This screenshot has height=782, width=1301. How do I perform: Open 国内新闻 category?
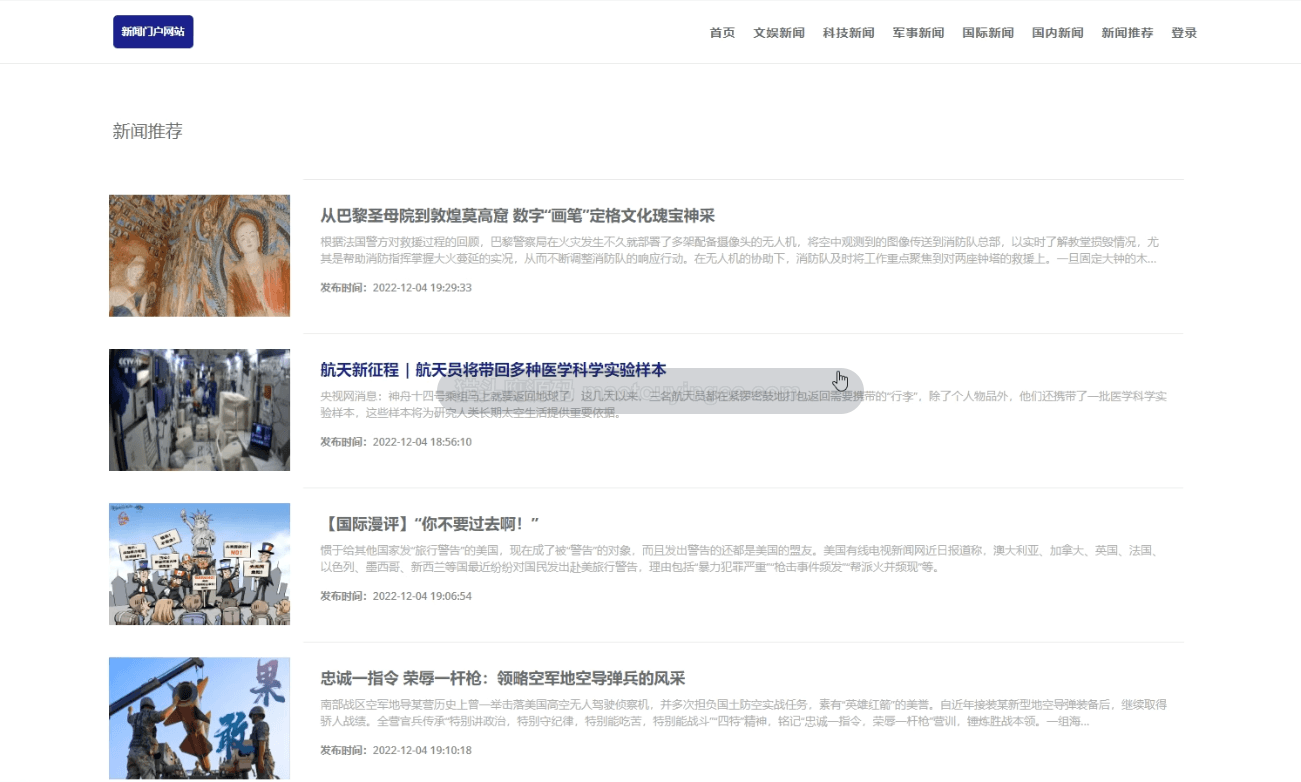1057,33
